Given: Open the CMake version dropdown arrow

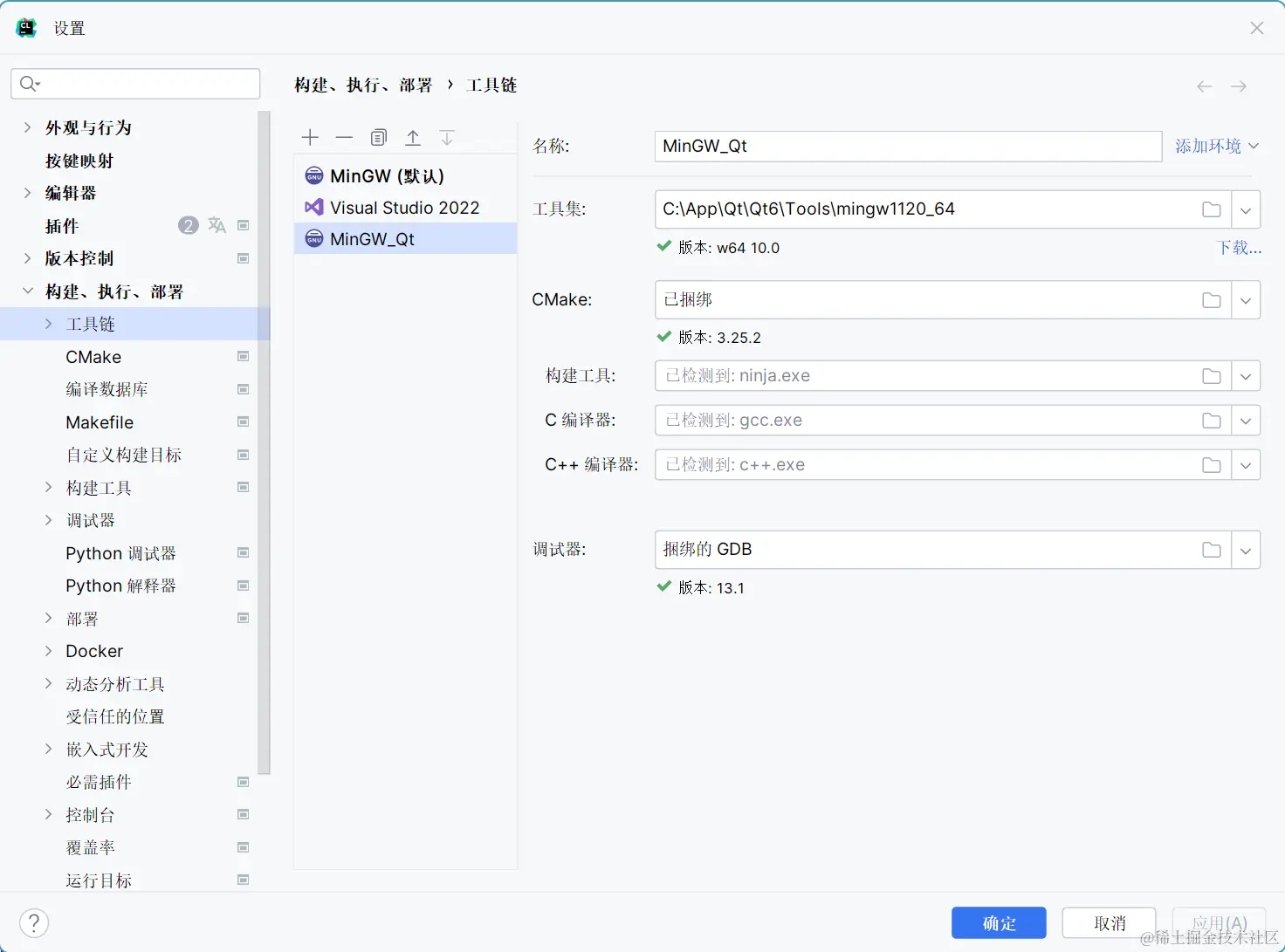Looking at the screenshot, I should click(x=1247, y=299).
